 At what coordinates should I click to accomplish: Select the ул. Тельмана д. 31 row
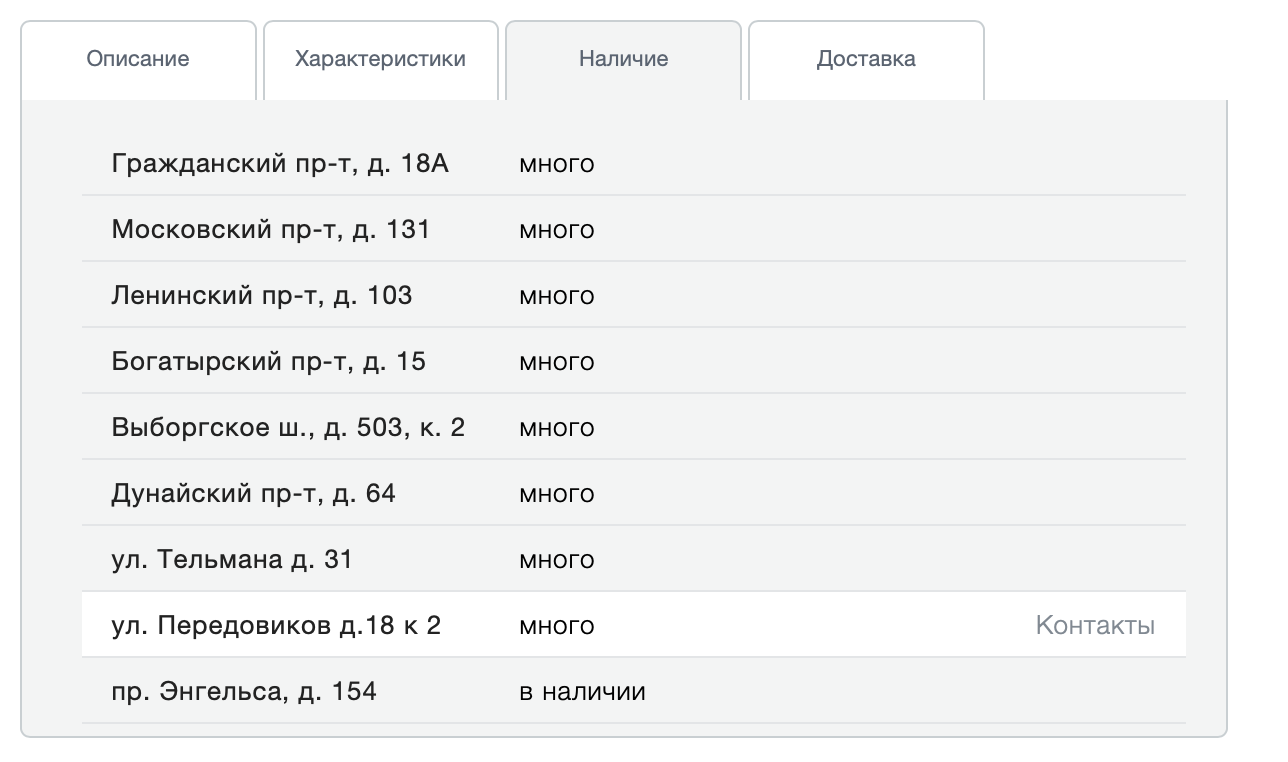point(232,559)
